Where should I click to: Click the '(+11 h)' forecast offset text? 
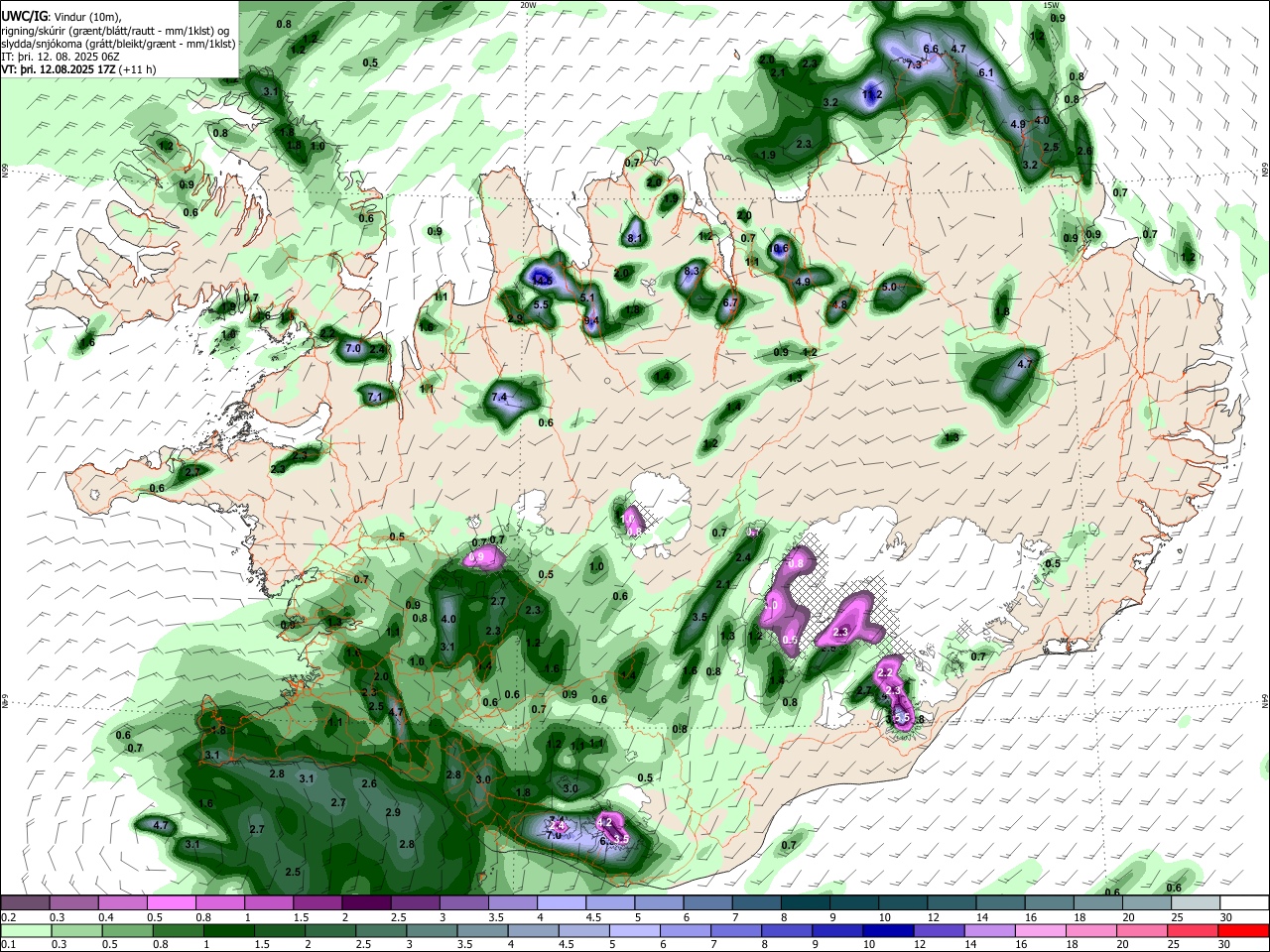(x=137, y=70)
